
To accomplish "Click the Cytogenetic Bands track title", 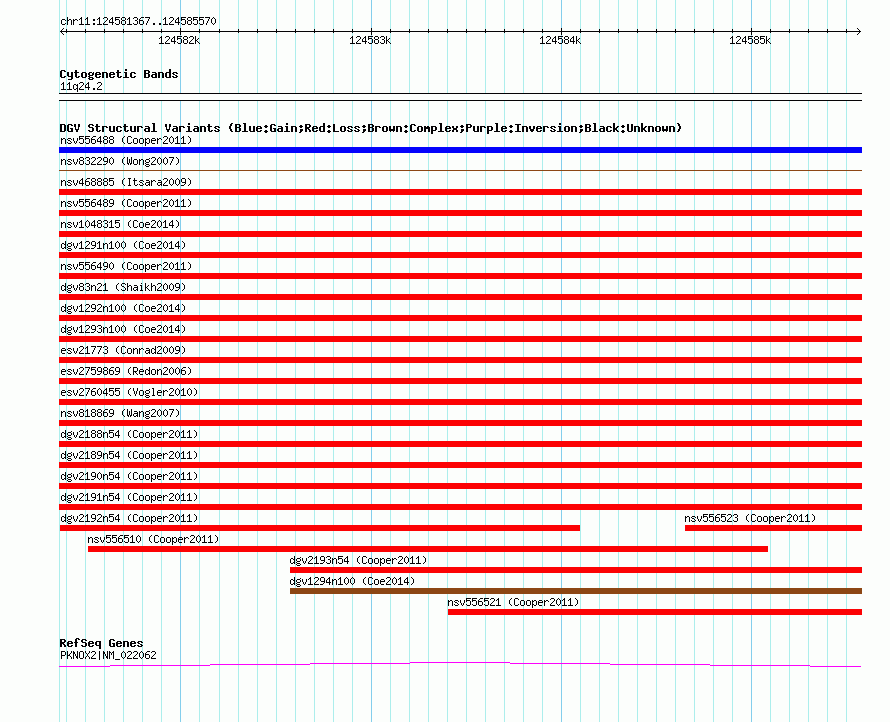I will coord(119,74).
